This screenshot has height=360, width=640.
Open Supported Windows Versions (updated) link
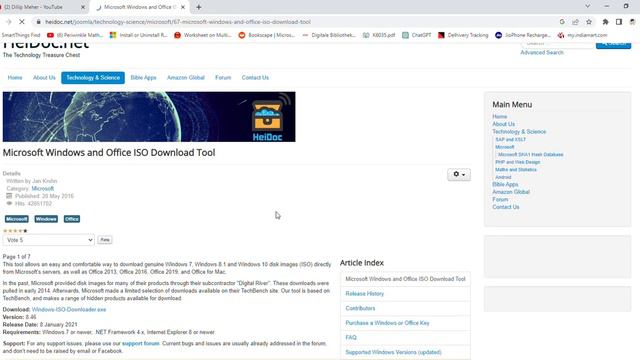393,352
